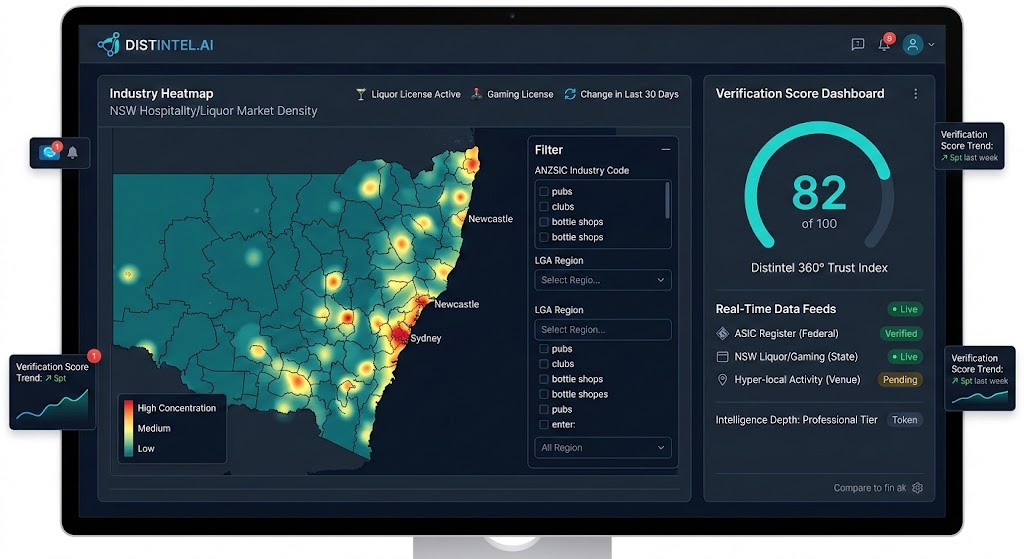Tick the clubs checkbox under ANZSIC Industry Code

pos(543,206)
